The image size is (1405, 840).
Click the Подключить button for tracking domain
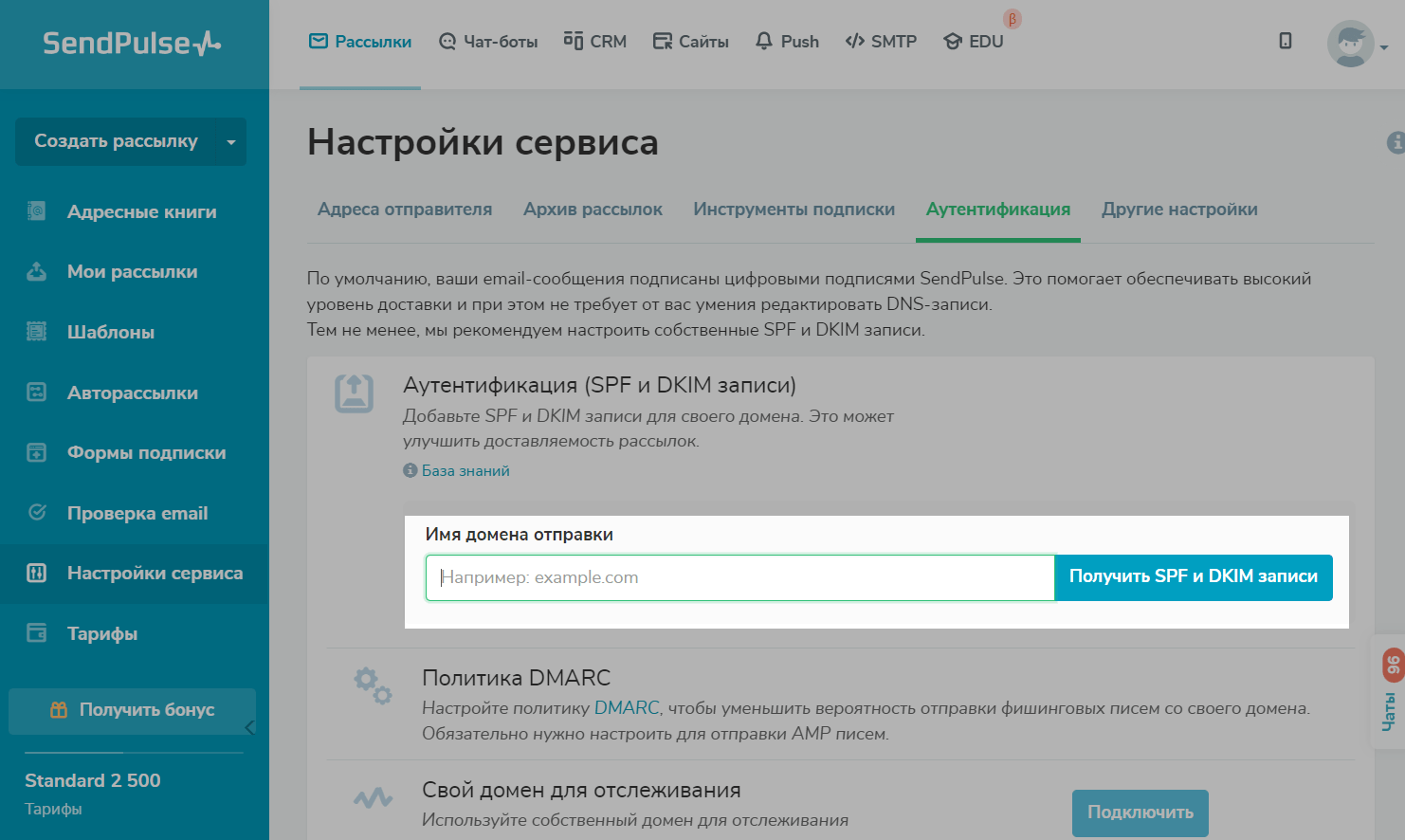(1140, 813)
